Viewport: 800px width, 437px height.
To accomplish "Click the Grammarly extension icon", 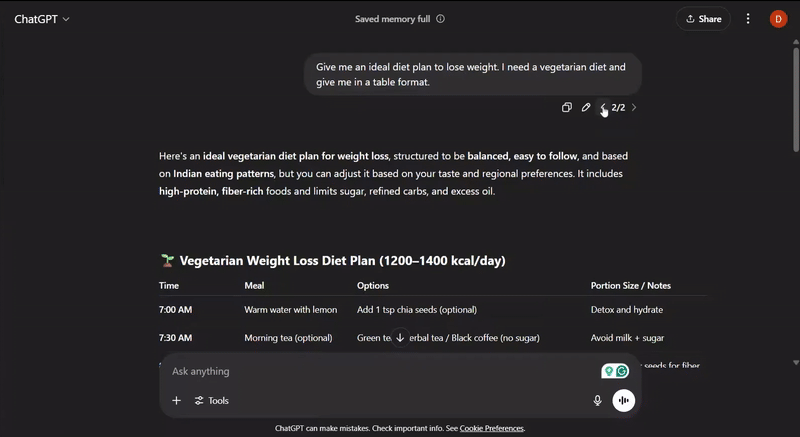I will click(621, 371).
